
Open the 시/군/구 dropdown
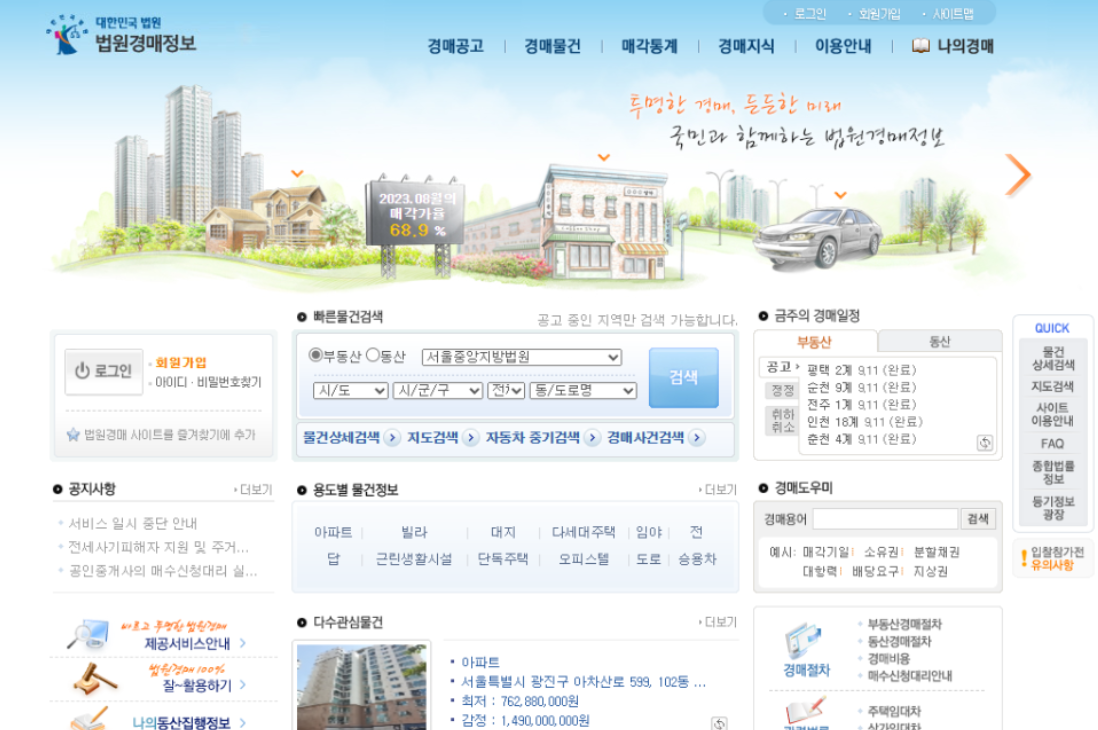point(438,391)
